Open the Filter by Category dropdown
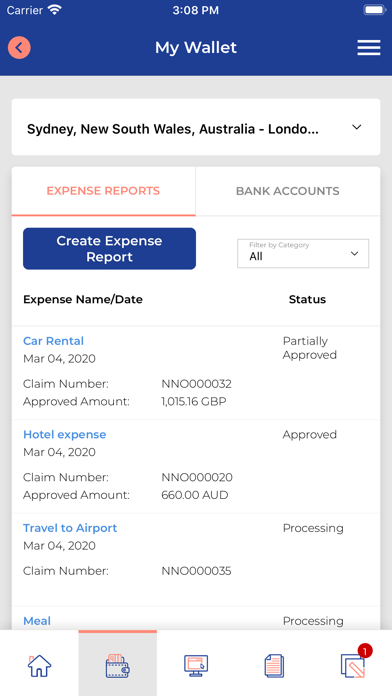The image size is (392, 696). pos(303,253)
